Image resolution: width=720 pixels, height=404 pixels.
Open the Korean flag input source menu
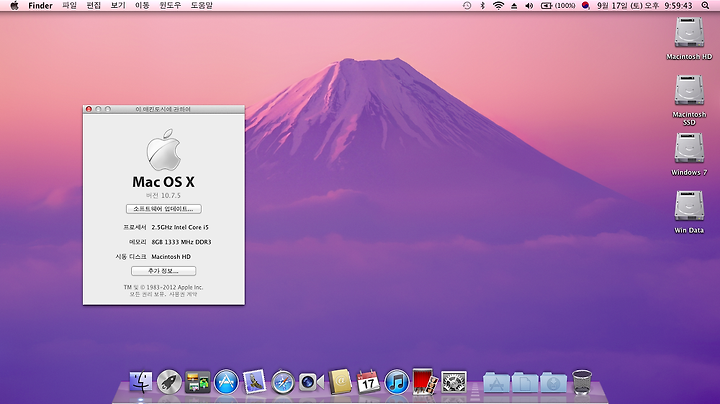(585, 6)
